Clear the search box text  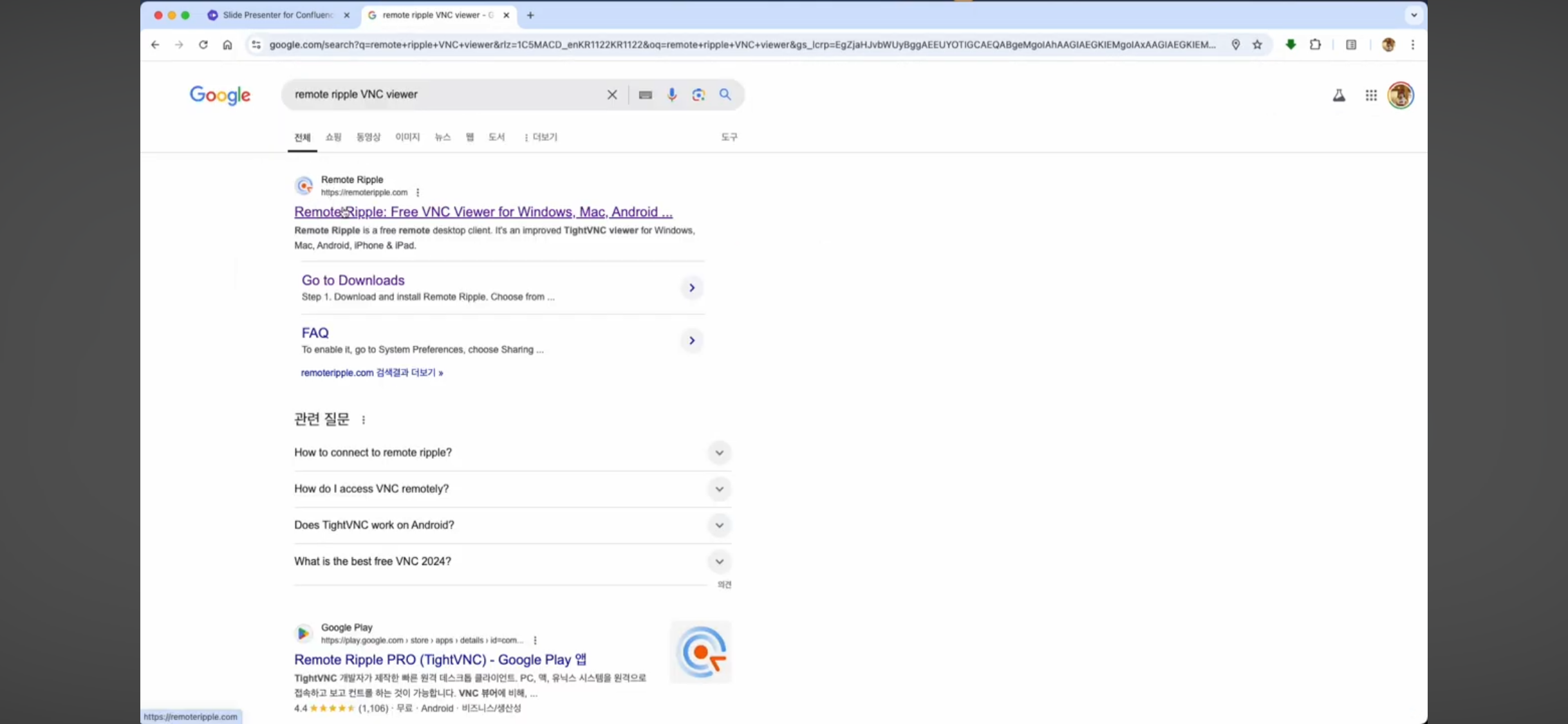point(611,95)
